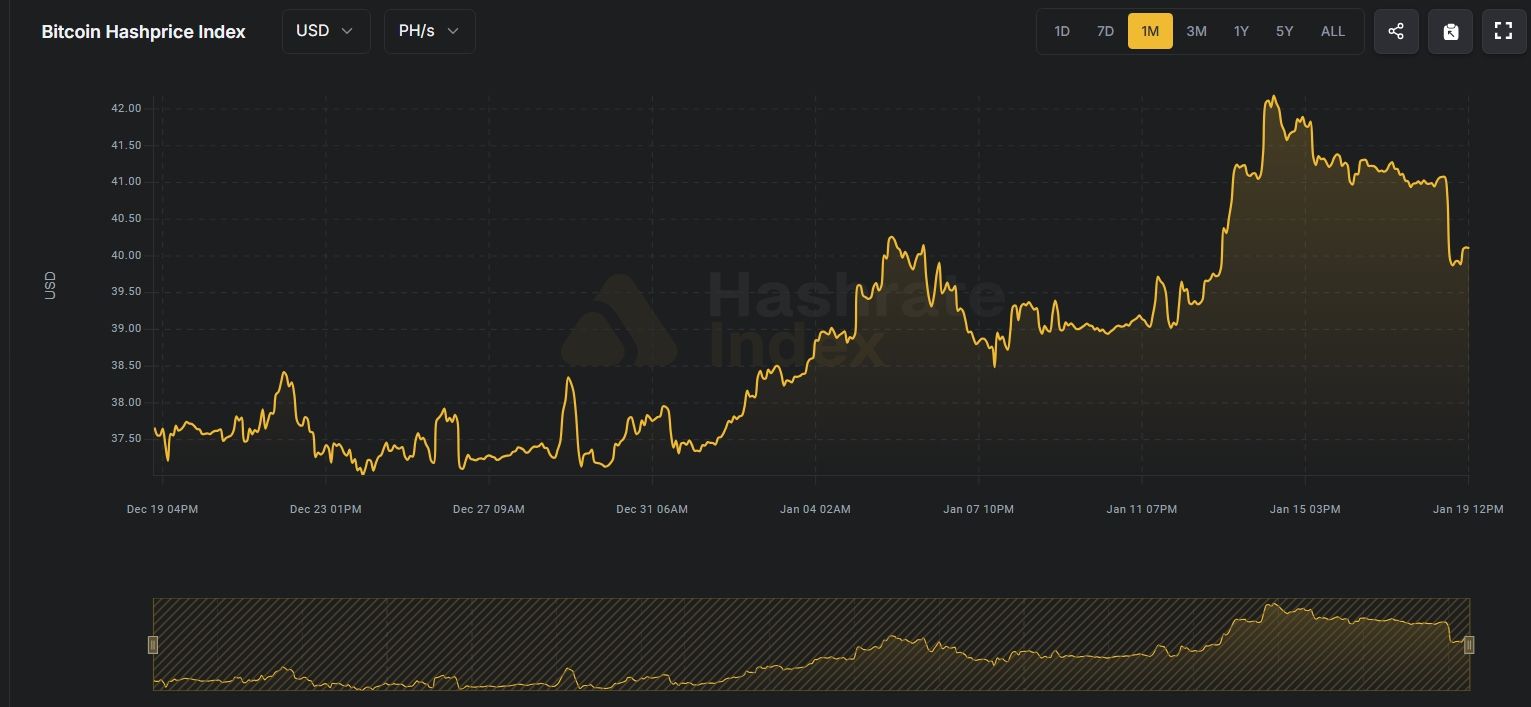The width and height of the screenshot is (1531, 707).
Task: Click the highlighted 1M range toggle
Action: (1150, 31)
